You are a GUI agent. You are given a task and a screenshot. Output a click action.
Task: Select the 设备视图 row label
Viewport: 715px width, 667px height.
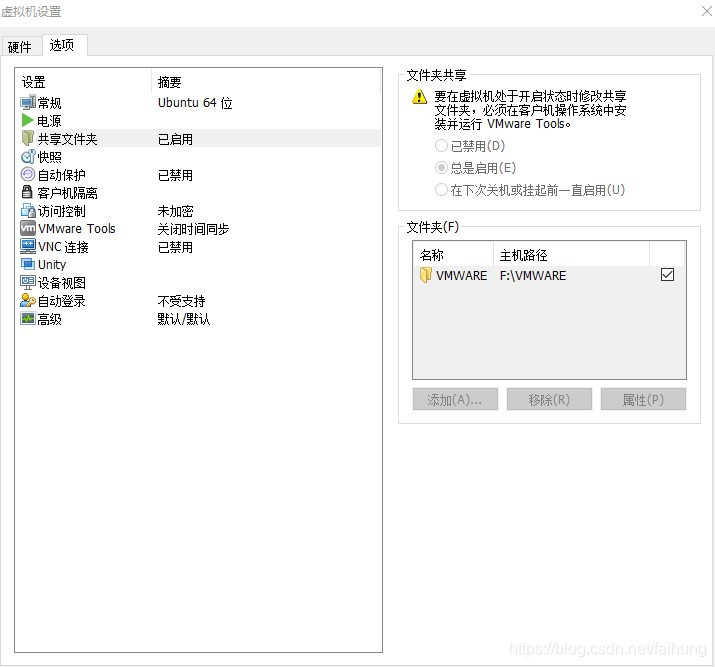pos(62,283)
